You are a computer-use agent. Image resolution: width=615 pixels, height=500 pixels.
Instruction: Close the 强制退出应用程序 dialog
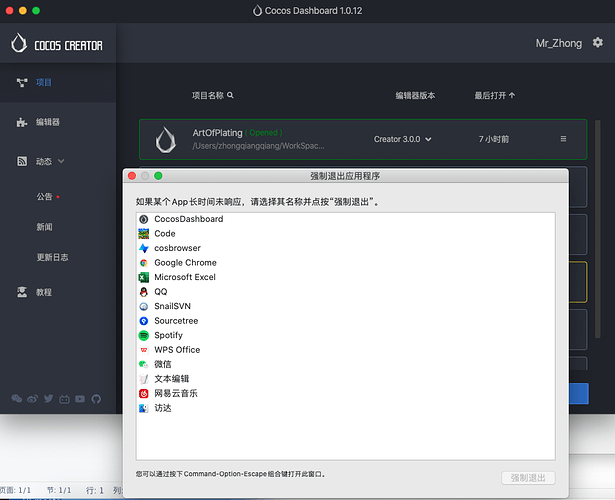132,176
